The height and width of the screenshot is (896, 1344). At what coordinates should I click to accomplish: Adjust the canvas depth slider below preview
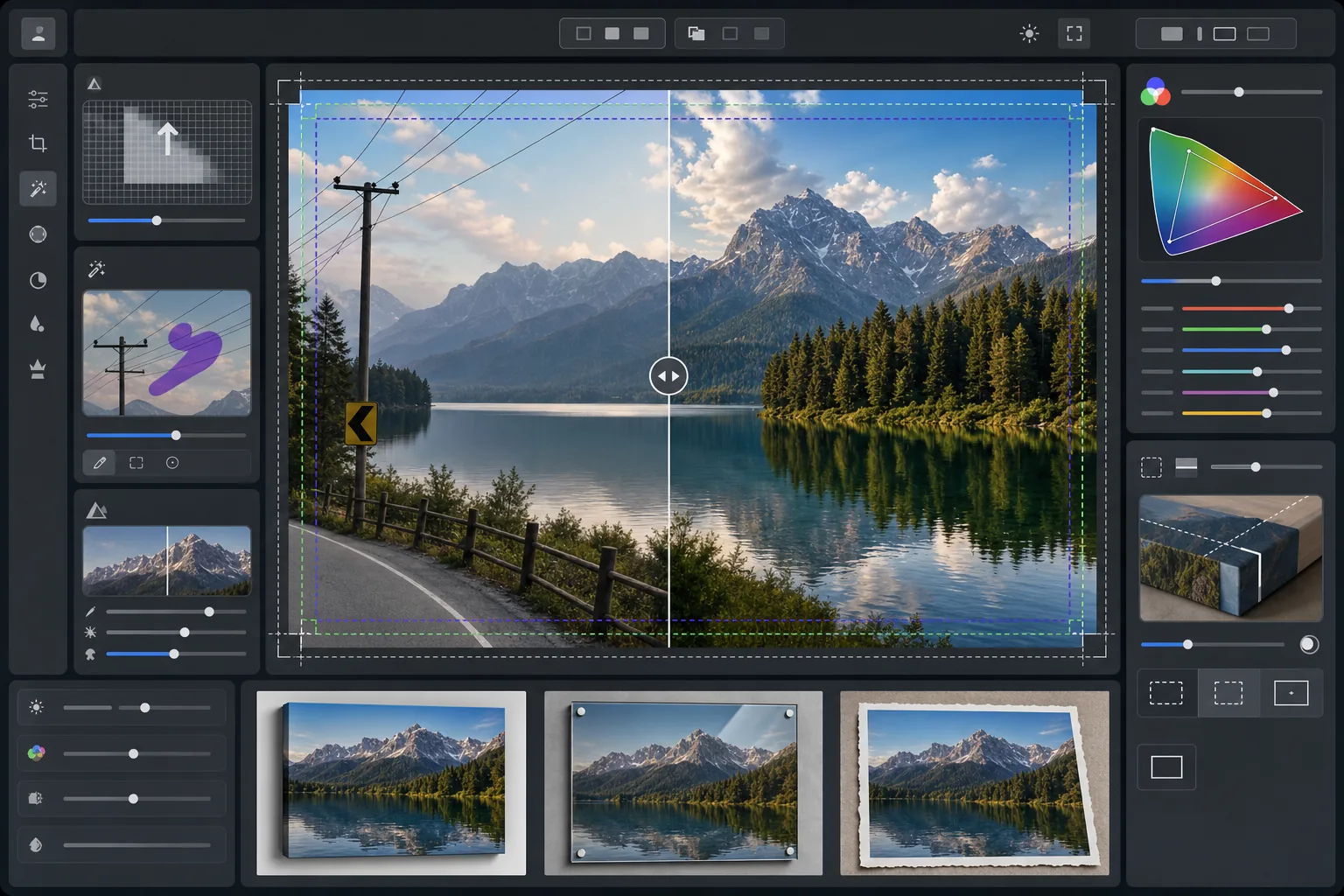[x=1212, y=645]
